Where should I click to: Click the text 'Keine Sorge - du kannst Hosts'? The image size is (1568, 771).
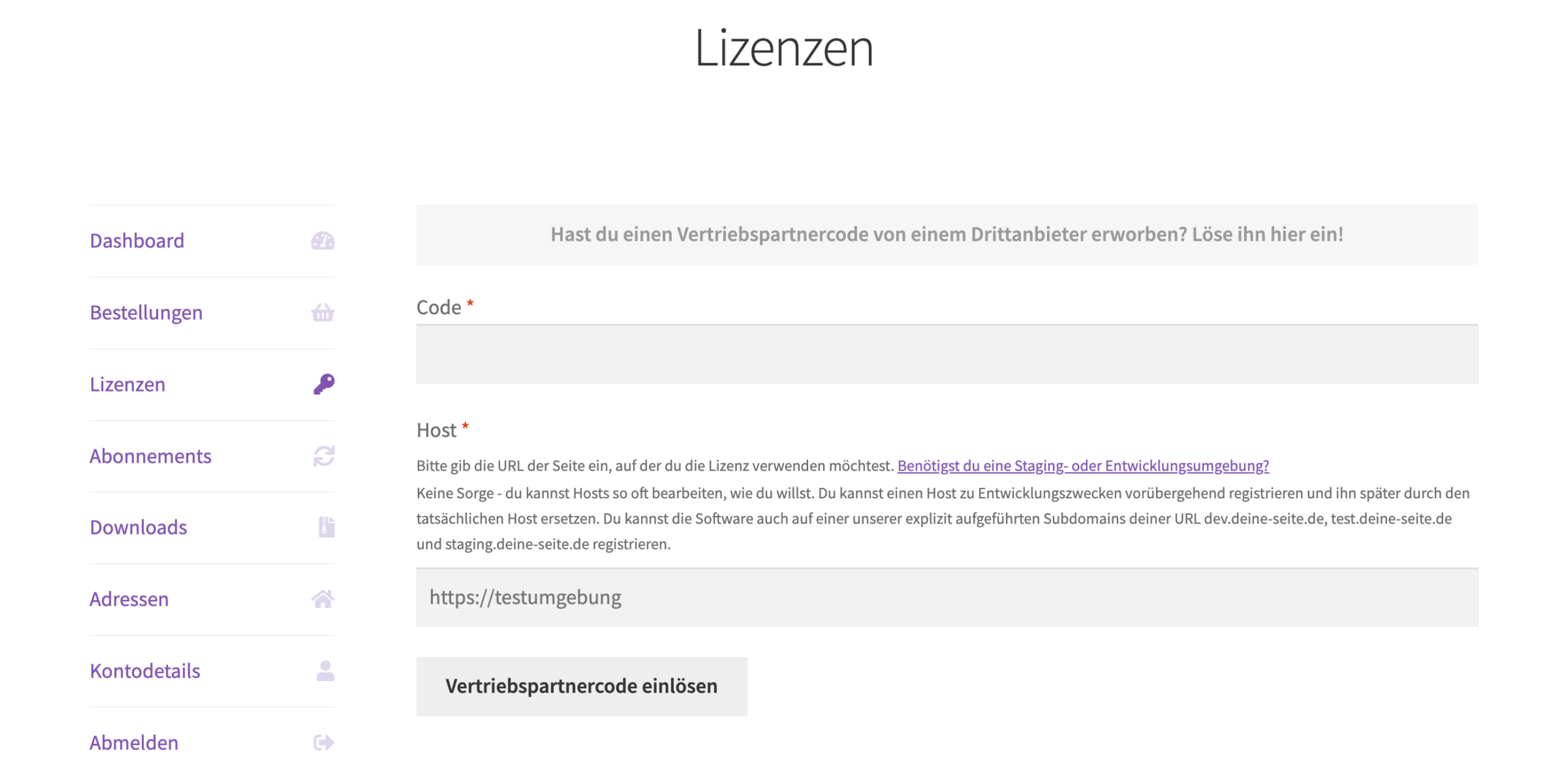click(x=513, y=493)
